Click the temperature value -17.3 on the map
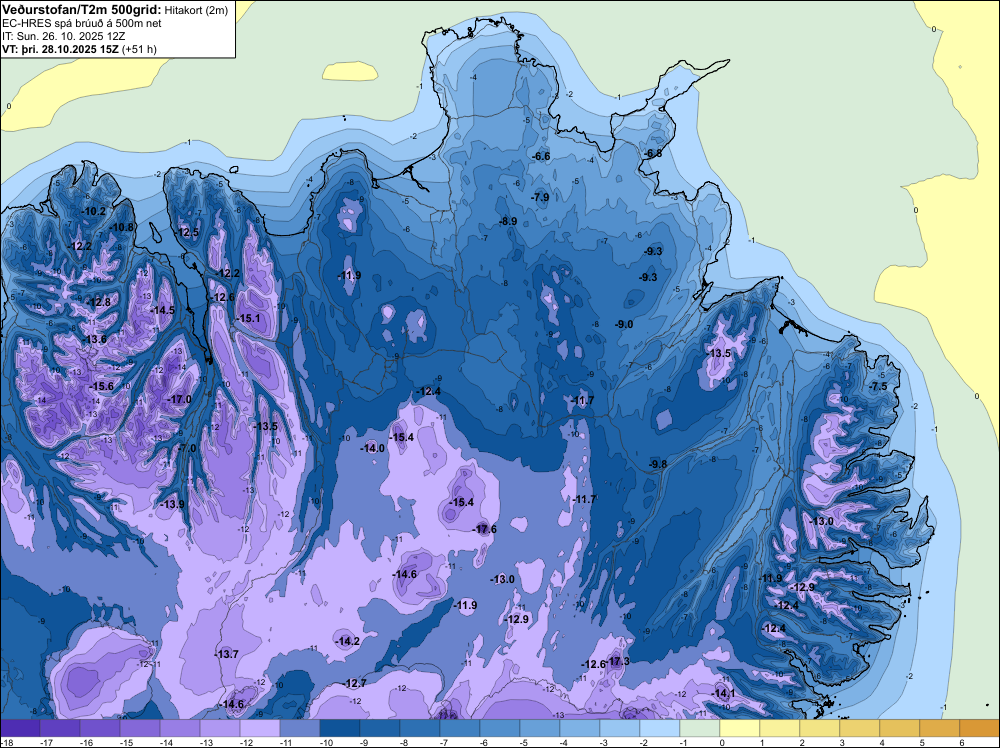The width and height of the screenshot is (1000, 748). (617, 661)
